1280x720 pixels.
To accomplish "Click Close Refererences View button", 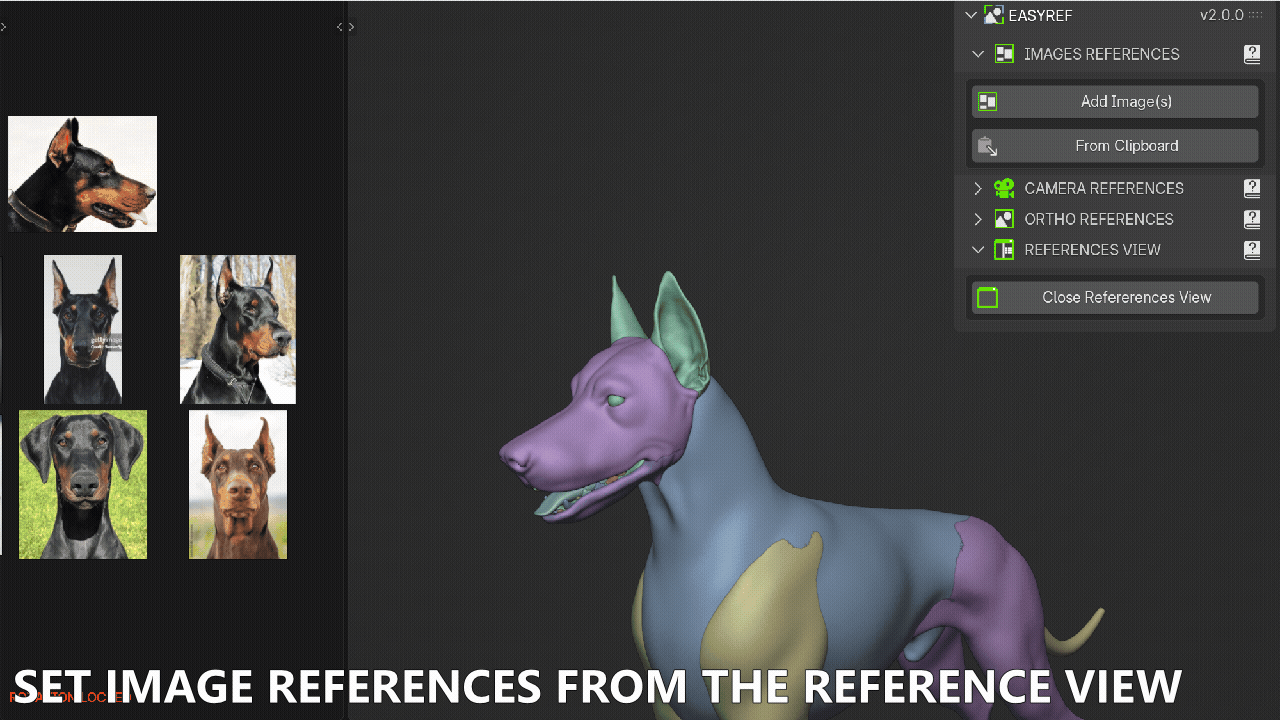I will 1114,297.
